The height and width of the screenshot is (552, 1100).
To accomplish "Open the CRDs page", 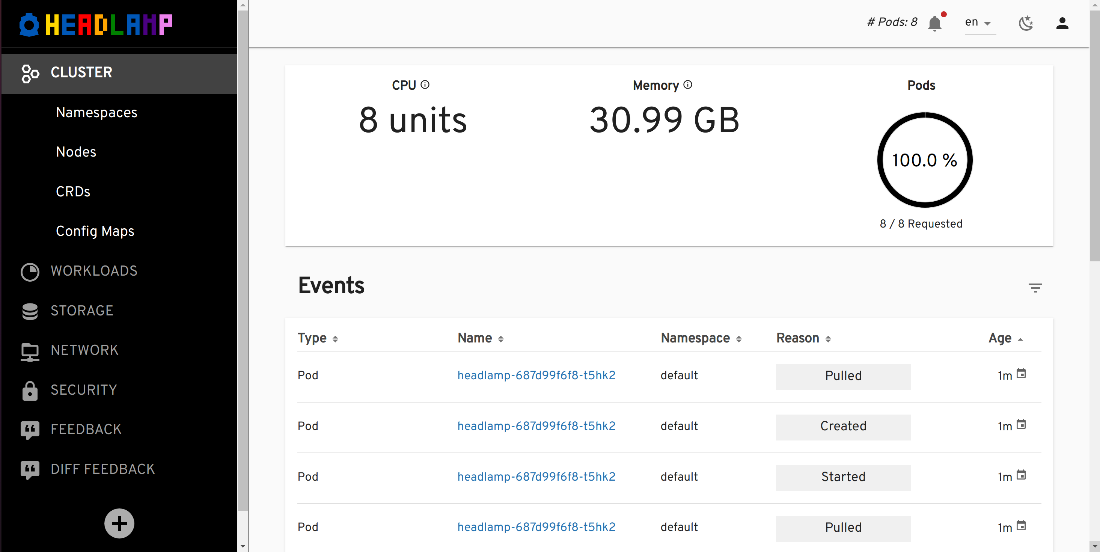I will coord(73,191).
